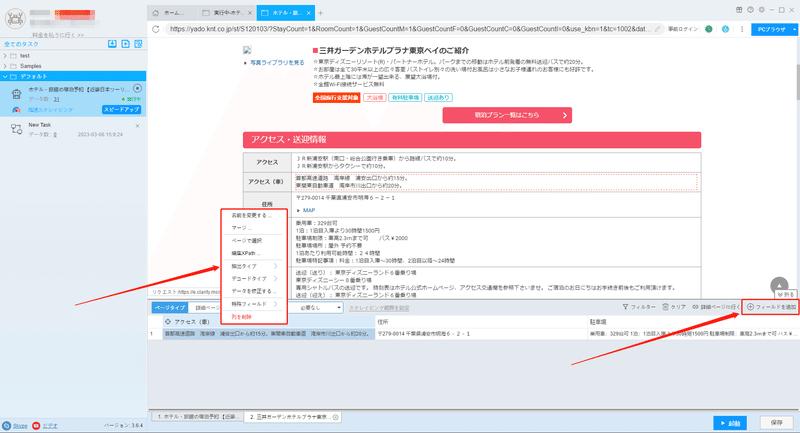Click the collapse panel toggle button
The height and width of the screenshot is (433, 800).
point(786,294)
